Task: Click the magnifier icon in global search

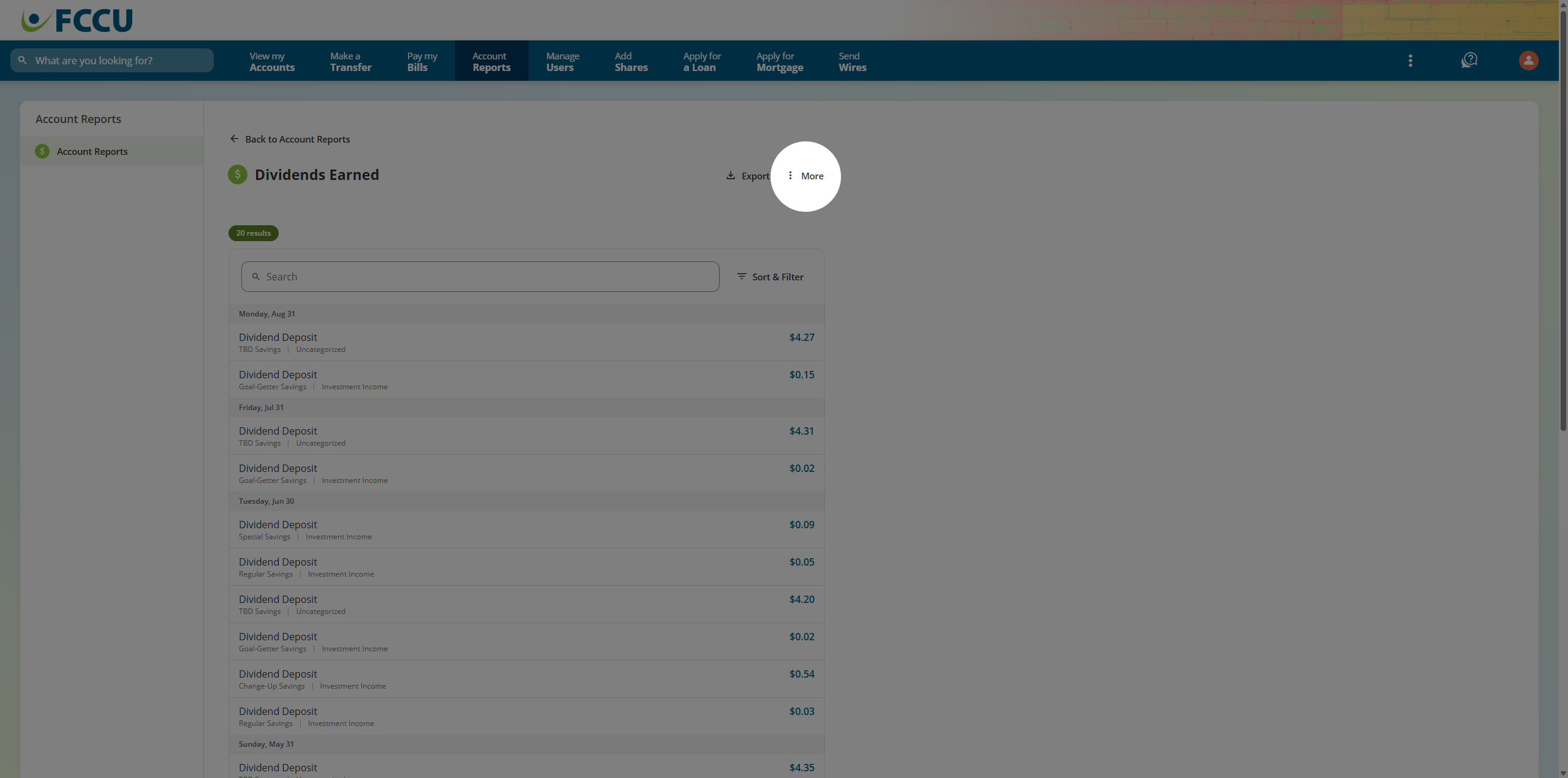Action: (23, 61)
